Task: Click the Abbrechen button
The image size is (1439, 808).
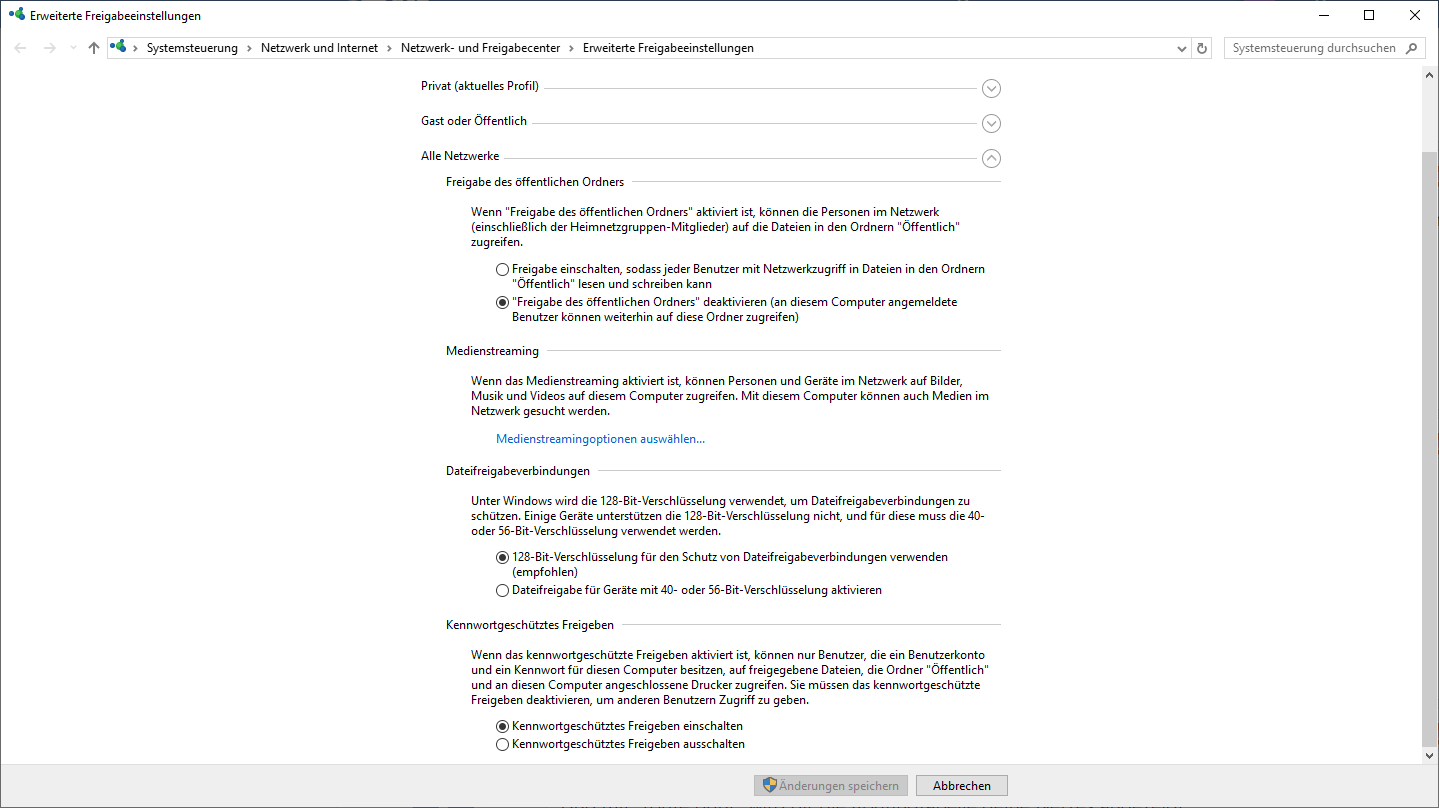Action: [962, 786]
